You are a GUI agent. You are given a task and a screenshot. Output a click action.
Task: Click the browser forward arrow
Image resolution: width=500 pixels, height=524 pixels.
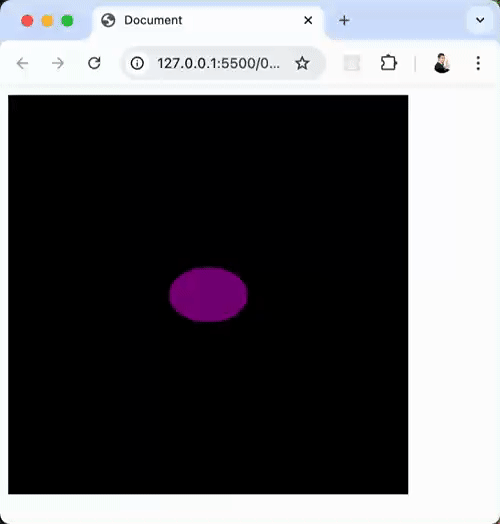(x=58, y=63)
